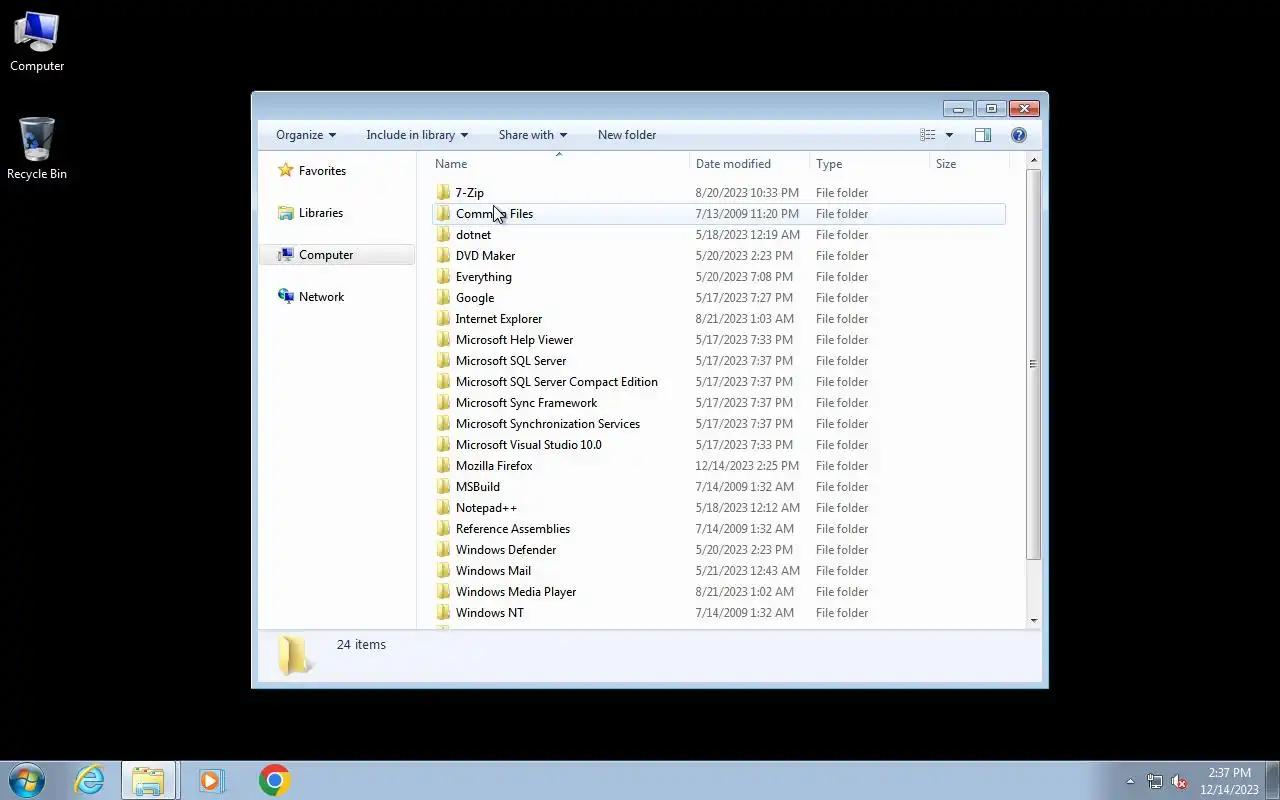Select the Microsoft Help Viewer folder name
The width and height of the screenshot is (1280, 800).
514,339
